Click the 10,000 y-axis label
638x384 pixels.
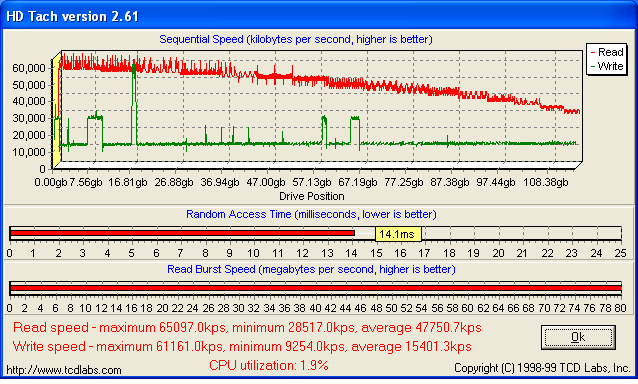(x=29, y=152)
